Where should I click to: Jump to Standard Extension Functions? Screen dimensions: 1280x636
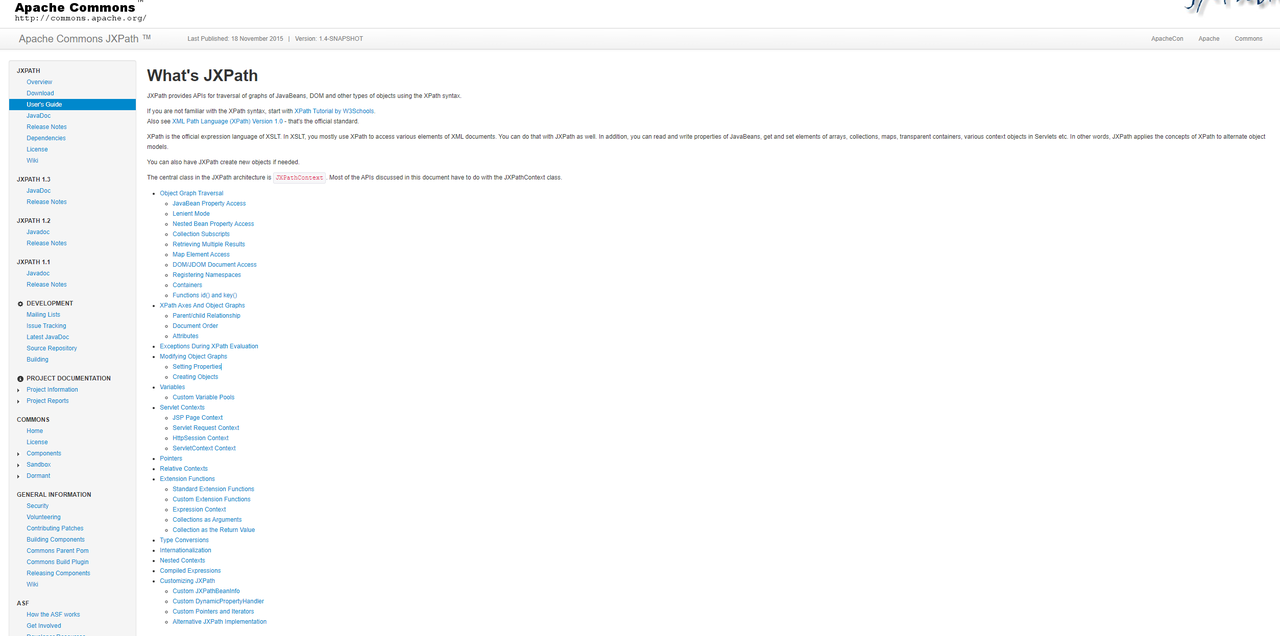click(213, 489)
